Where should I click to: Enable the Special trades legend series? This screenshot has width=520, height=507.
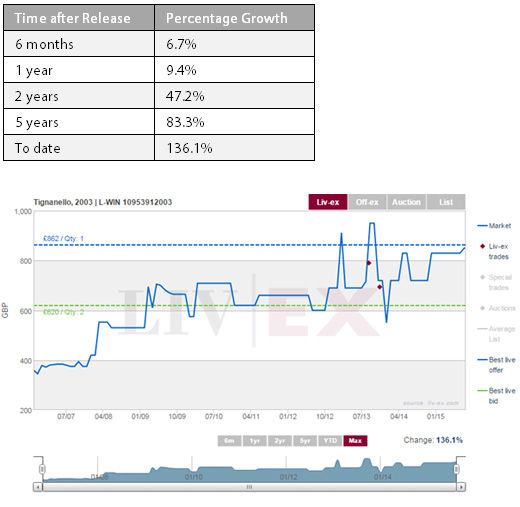tap(496, 282)
